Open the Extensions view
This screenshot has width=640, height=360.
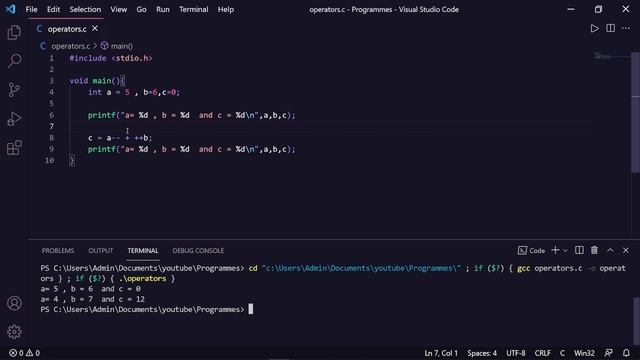(14, 148)
